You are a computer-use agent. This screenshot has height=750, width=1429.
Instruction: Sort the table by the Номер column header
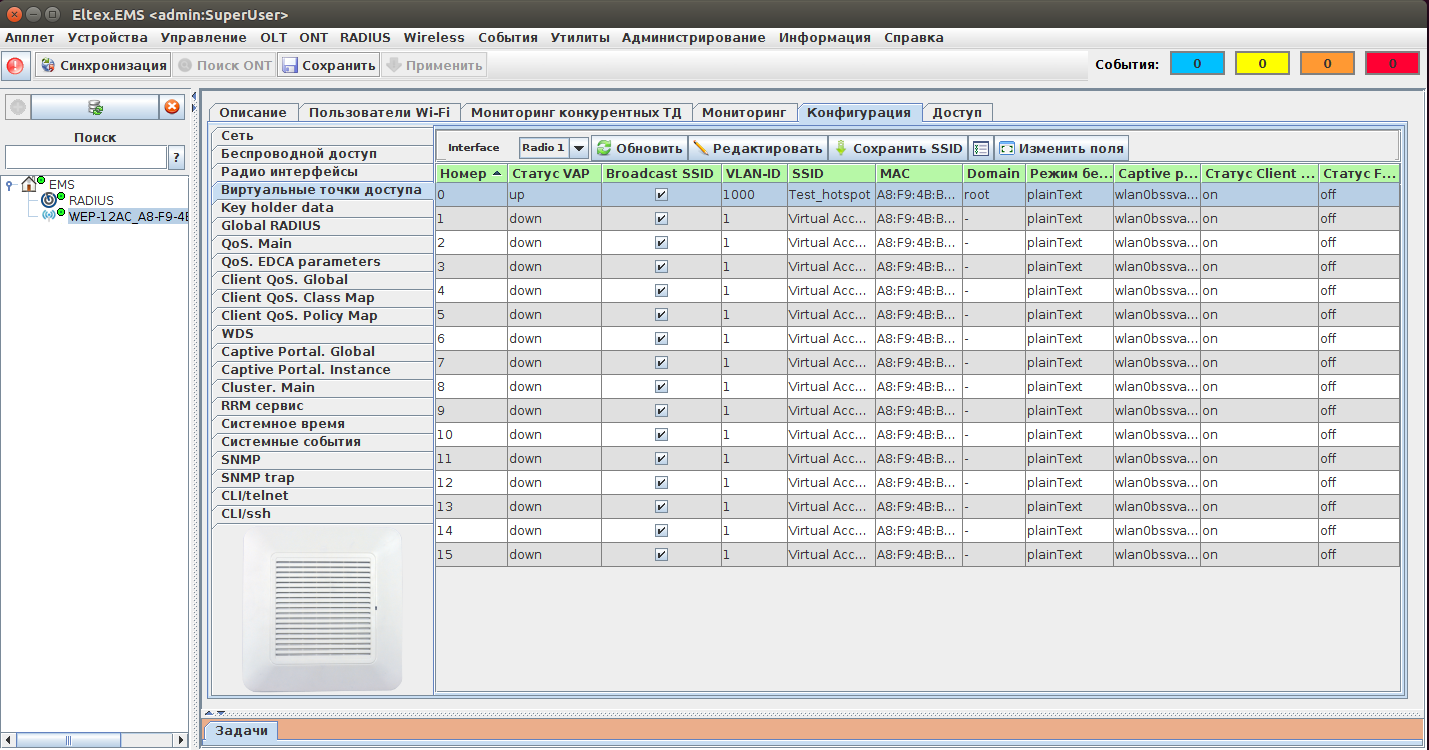coord(471,173)
